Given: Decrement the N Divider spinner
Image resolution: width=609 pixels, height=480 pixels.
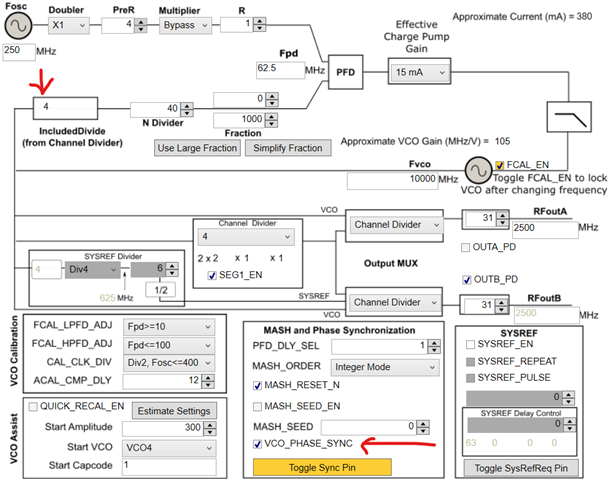Looking at the screenshot, I should click(187, 113).
